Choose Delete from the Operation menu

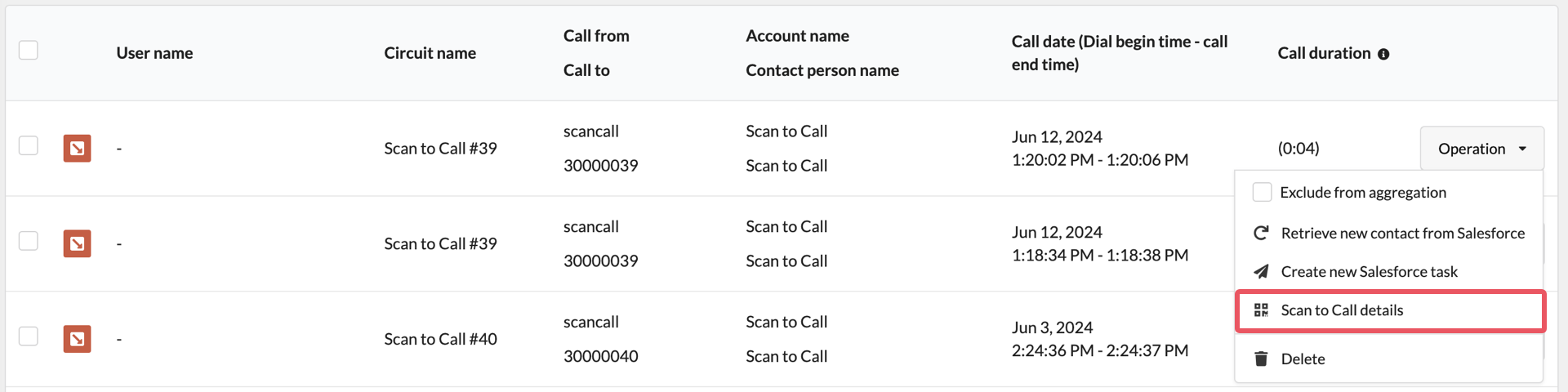1388,359
